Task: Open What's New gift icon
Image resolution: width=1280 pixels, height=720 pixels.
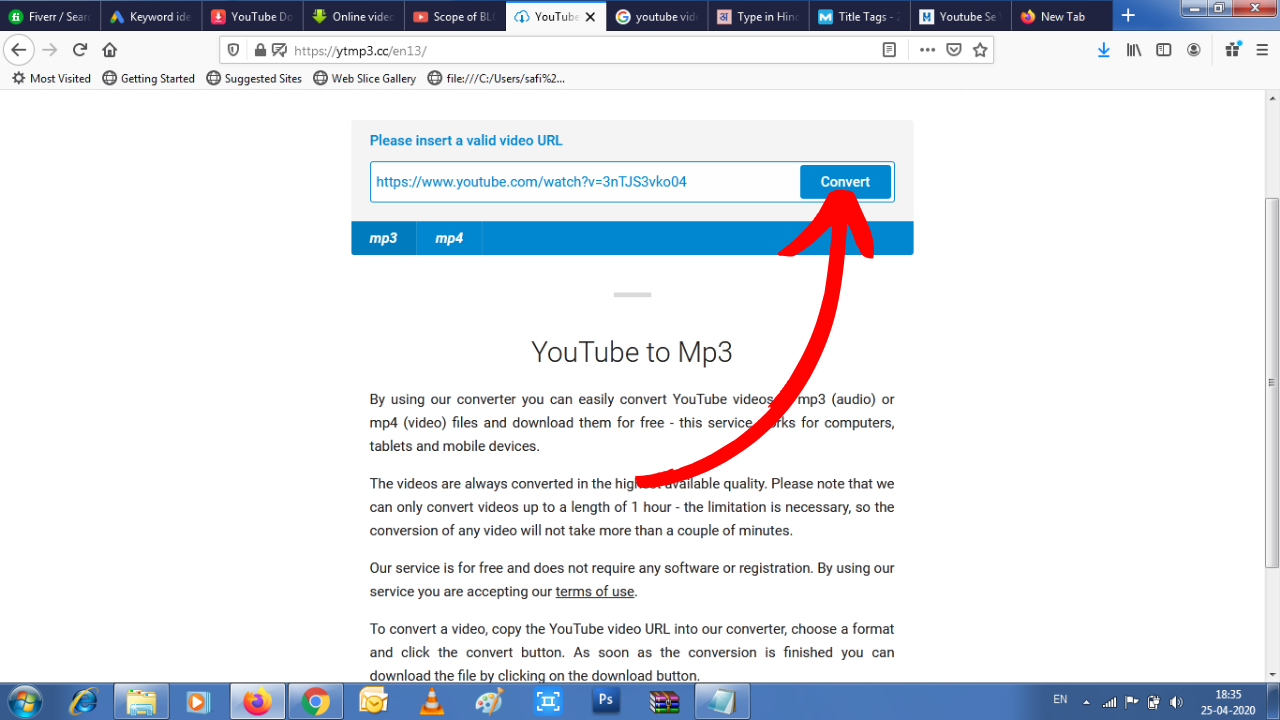Action: 1233,50
